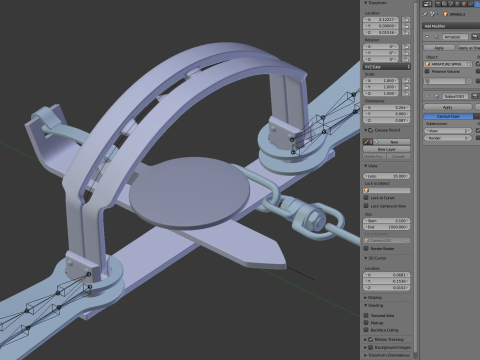480x360 pixels.
Task: Enable the Lock to Cursor checkbox
Action: (x=366, y=198)
